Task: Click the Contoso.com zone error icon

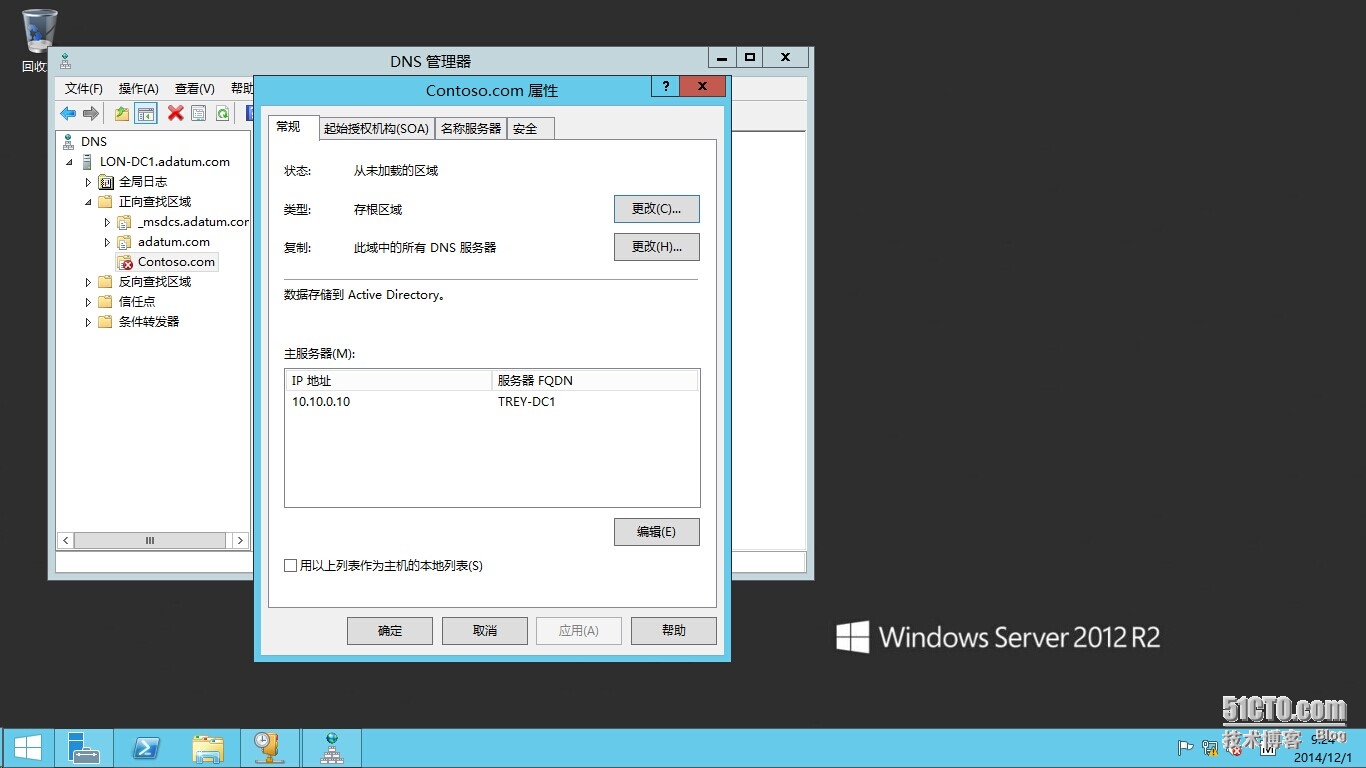Action: [x=125, y=262]
